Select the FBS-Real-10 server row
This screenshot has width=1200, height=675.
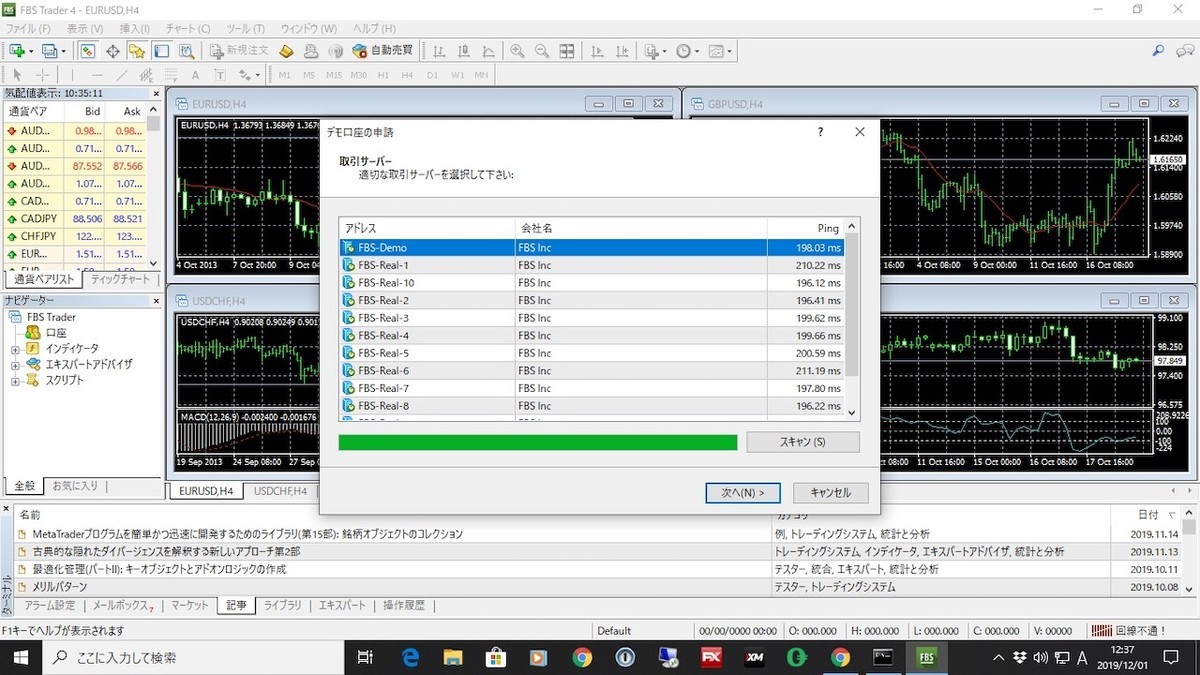tap(592, 283)
